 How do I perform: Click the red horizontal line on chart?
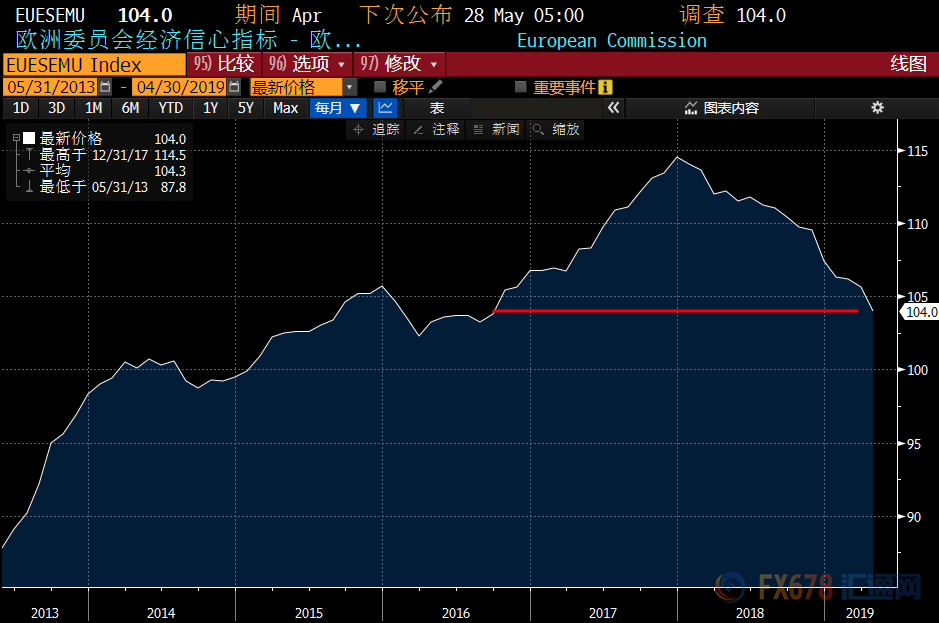pos(676,311)
